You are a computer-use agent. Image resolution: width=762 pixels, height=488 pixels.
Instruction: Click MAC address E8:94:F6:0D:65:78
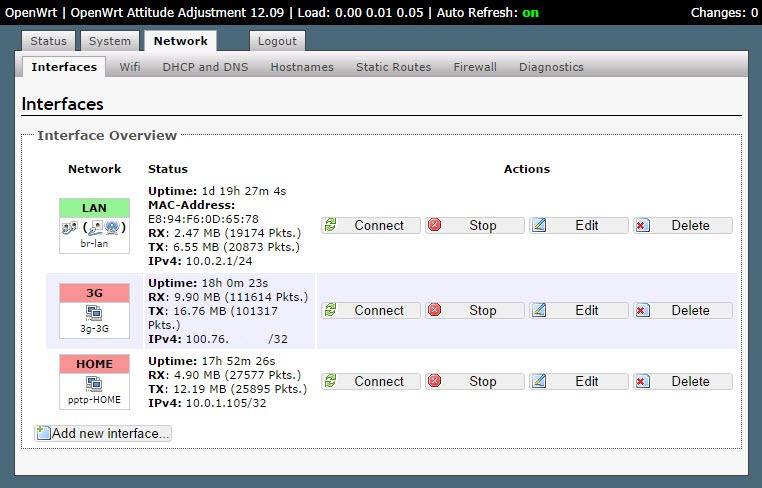tap(203, 219)
